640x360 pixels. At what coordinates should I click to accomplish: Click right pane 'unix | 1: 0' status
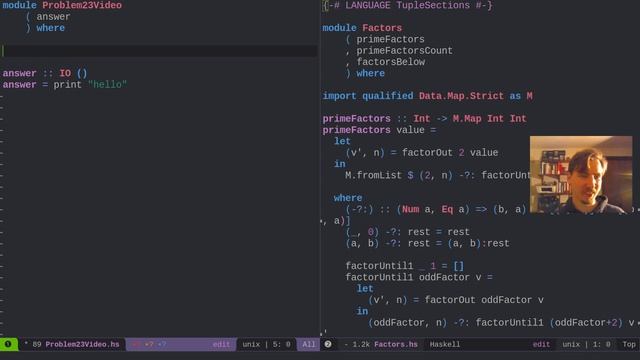tap(586, 344)
